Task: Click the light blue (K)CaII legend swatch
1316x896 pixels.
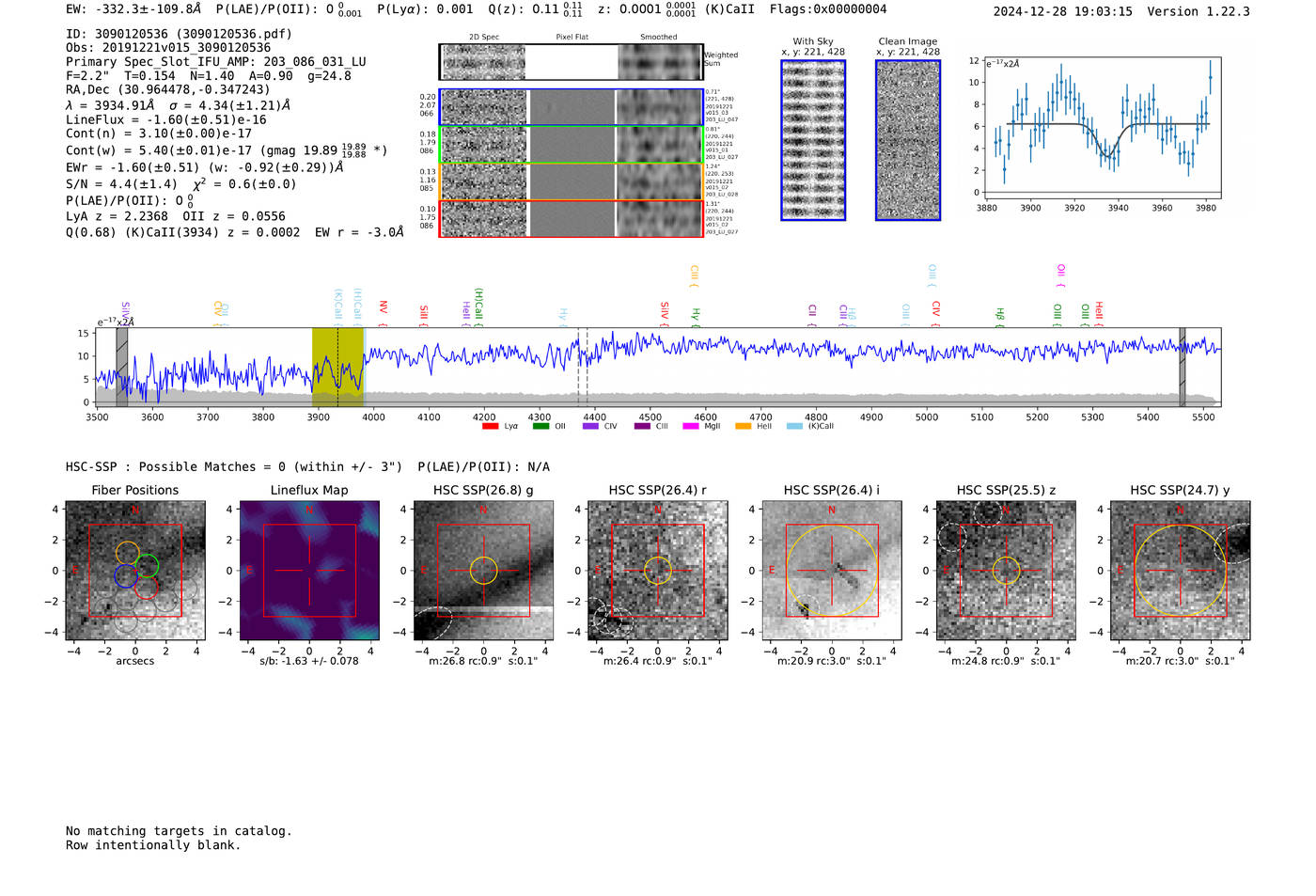Action: [x=794, y=426]
